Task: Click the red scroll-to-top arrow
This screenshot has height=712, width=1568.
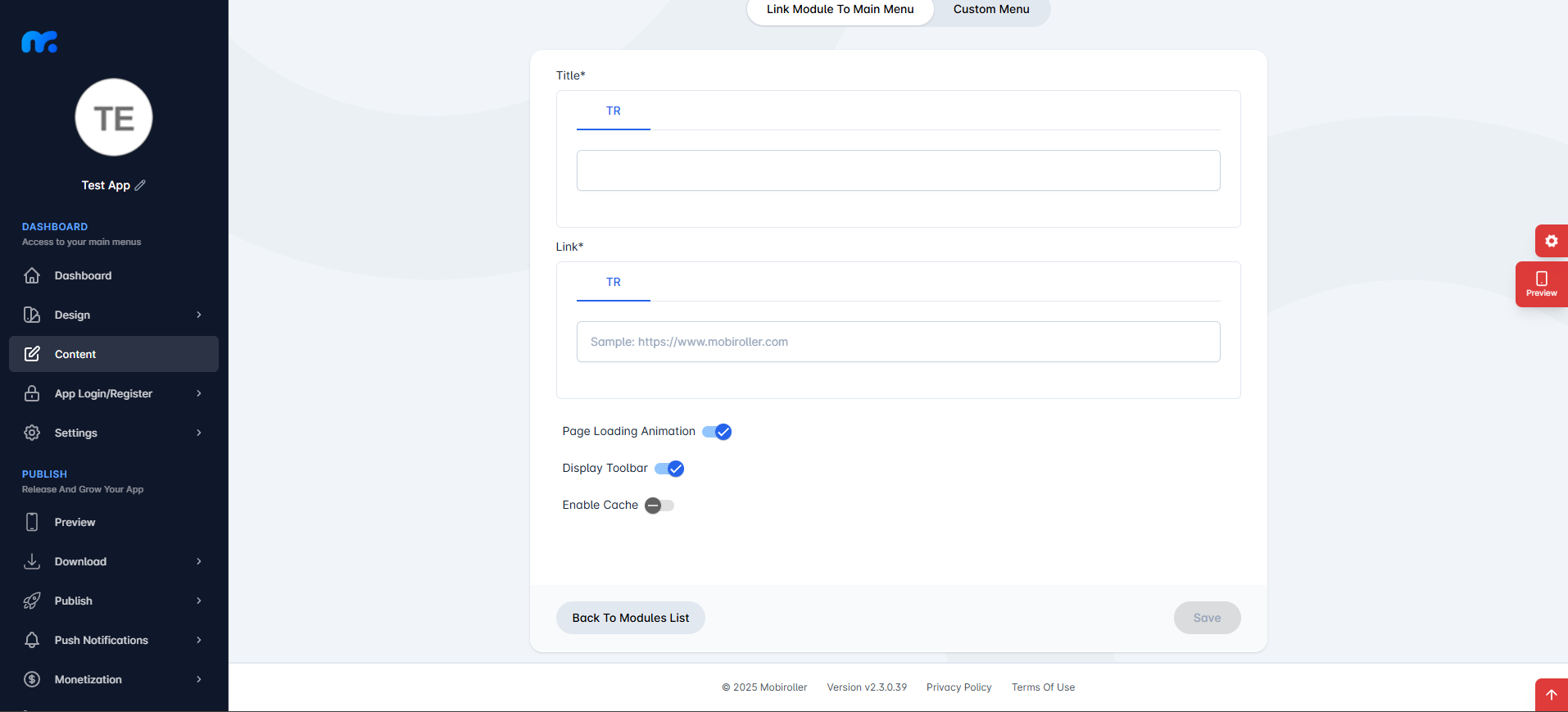Action: coord(1552,695)
